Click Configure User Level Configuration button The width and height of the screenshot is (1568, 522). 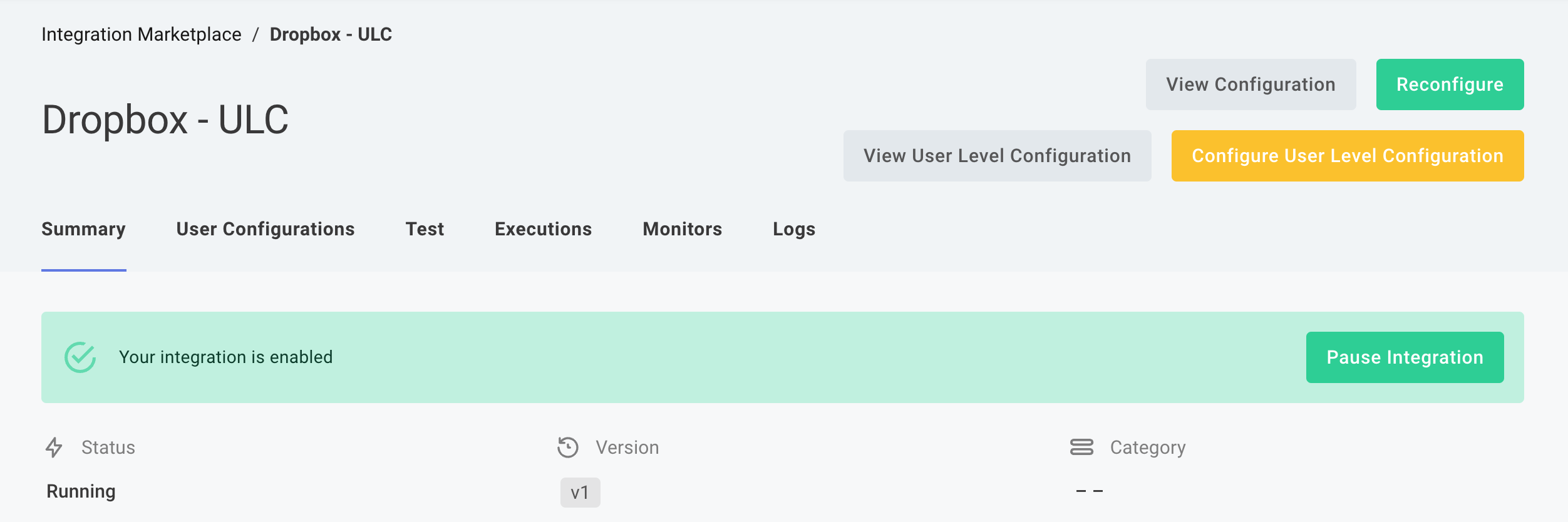(x=1348, y=156)
